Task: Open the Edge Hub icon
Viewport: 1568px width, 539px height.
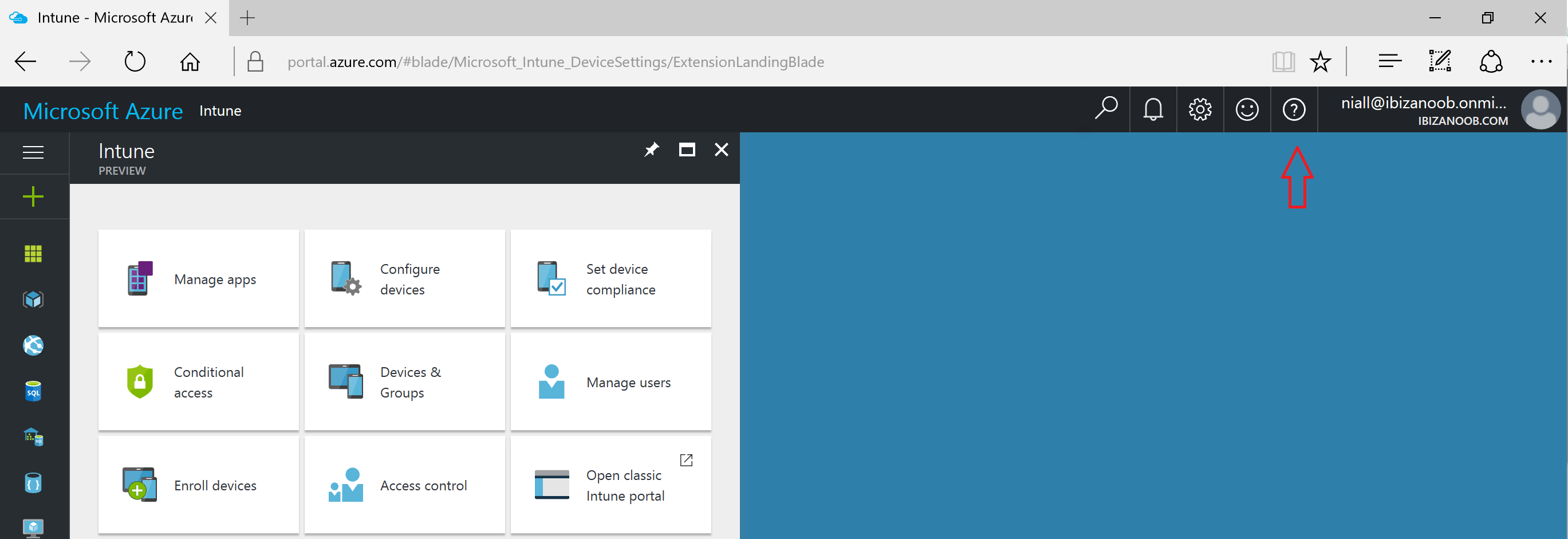Action: click(x=1390, y=61)
